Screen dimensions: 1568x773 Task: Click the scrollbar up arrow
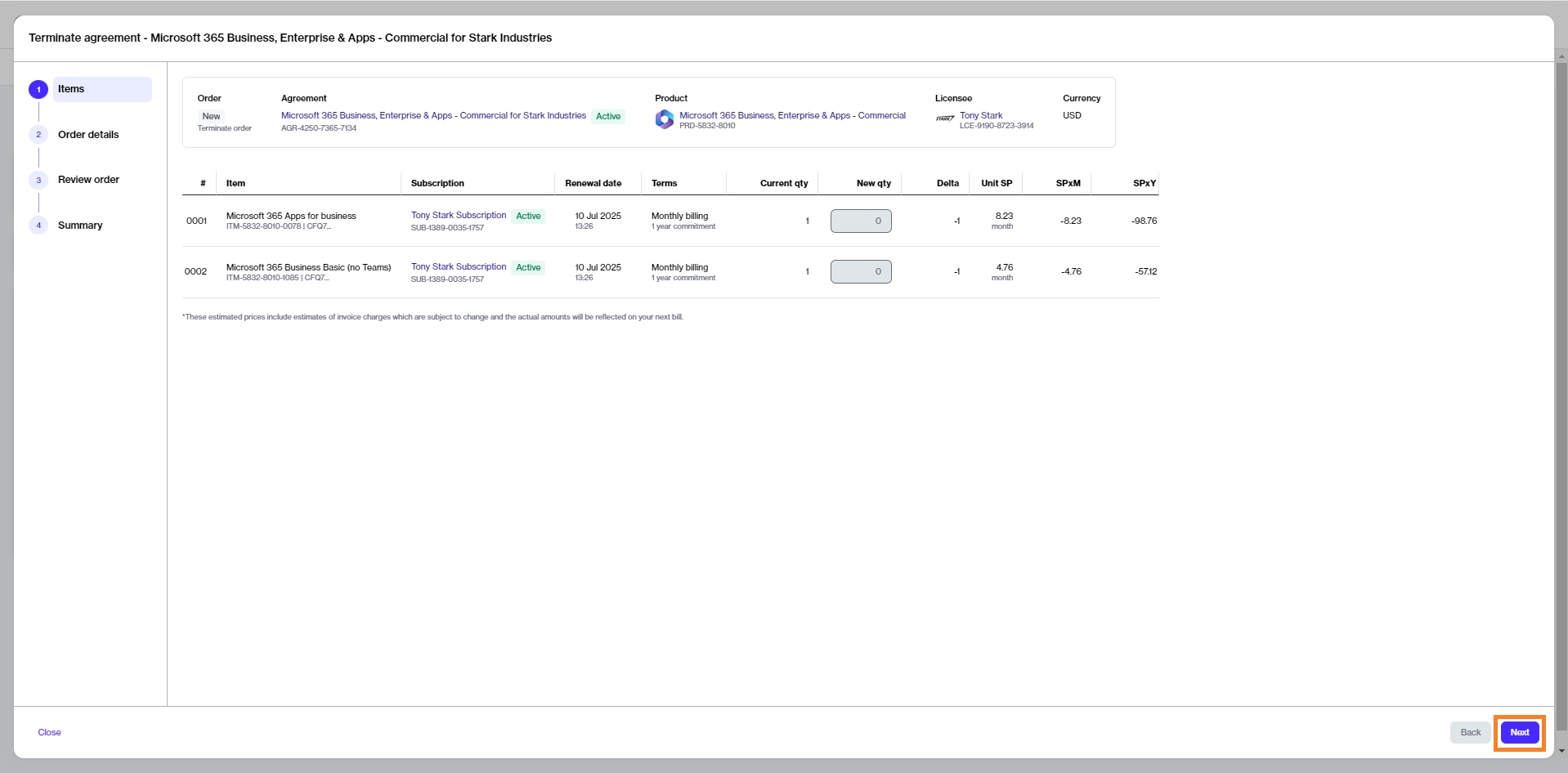(x=1561, y=57)
